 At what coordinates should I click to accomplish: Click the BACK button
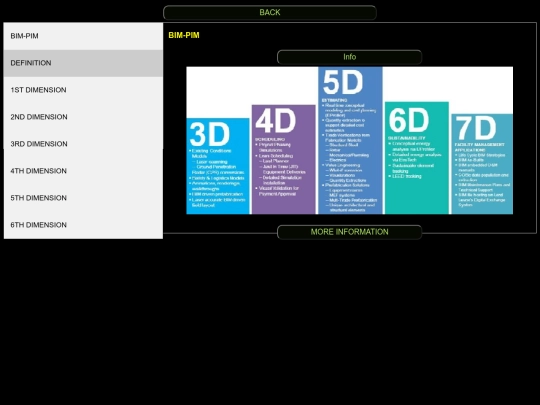pyautogui.click(x=270, y=12)
